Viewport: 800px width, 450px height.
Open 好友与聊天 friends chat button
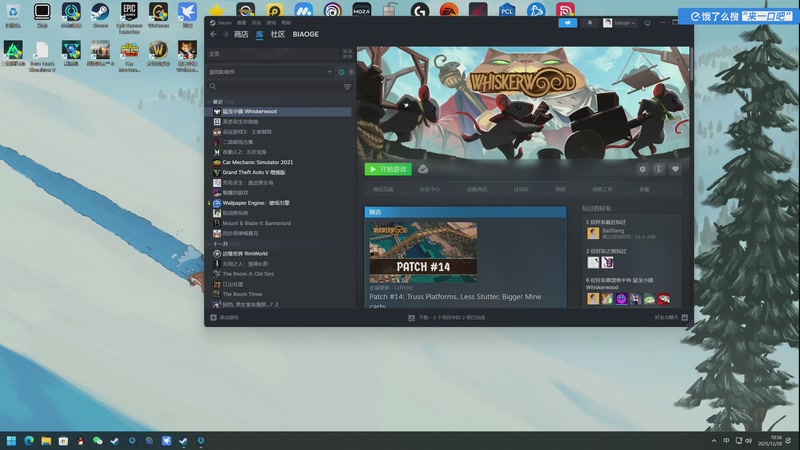click(671, 317)
